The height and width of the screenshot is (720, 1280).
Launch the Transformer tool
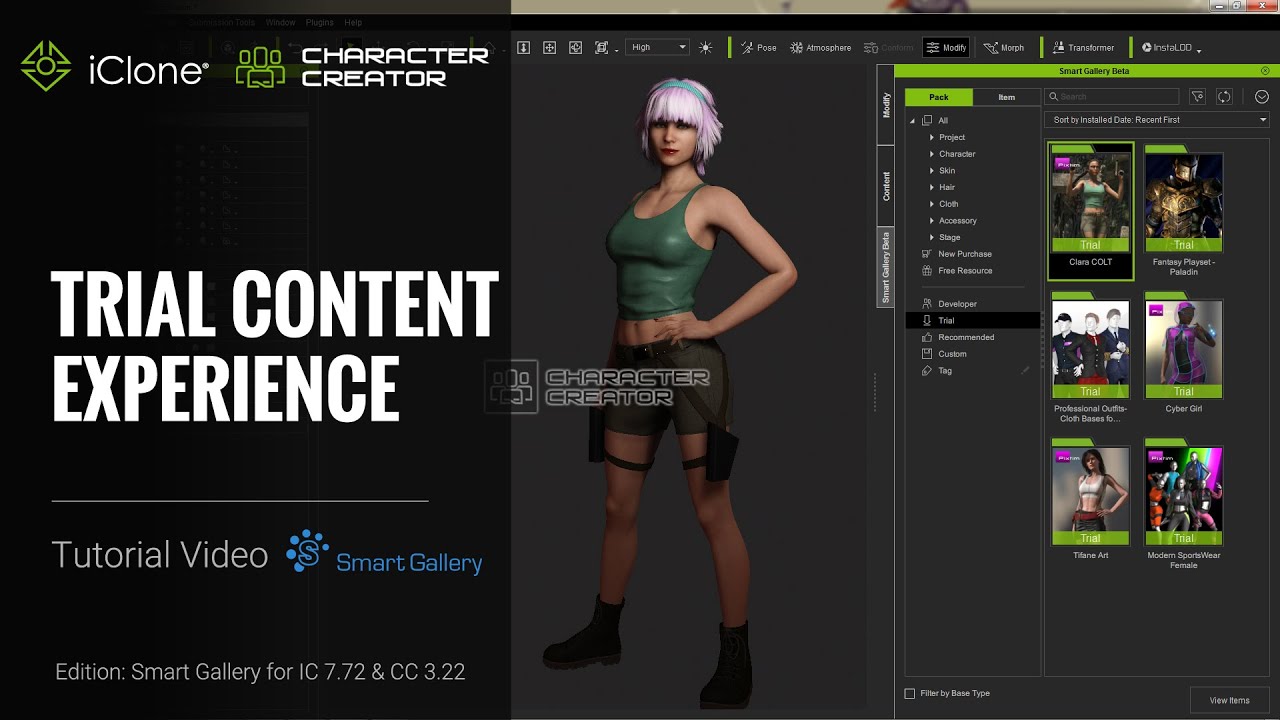pyautogui.click(x=1082, y=47)
